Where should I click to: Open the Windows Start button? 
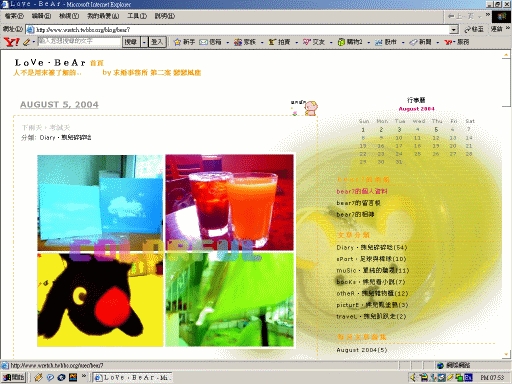pyautogui.click(x=14, y=377)
